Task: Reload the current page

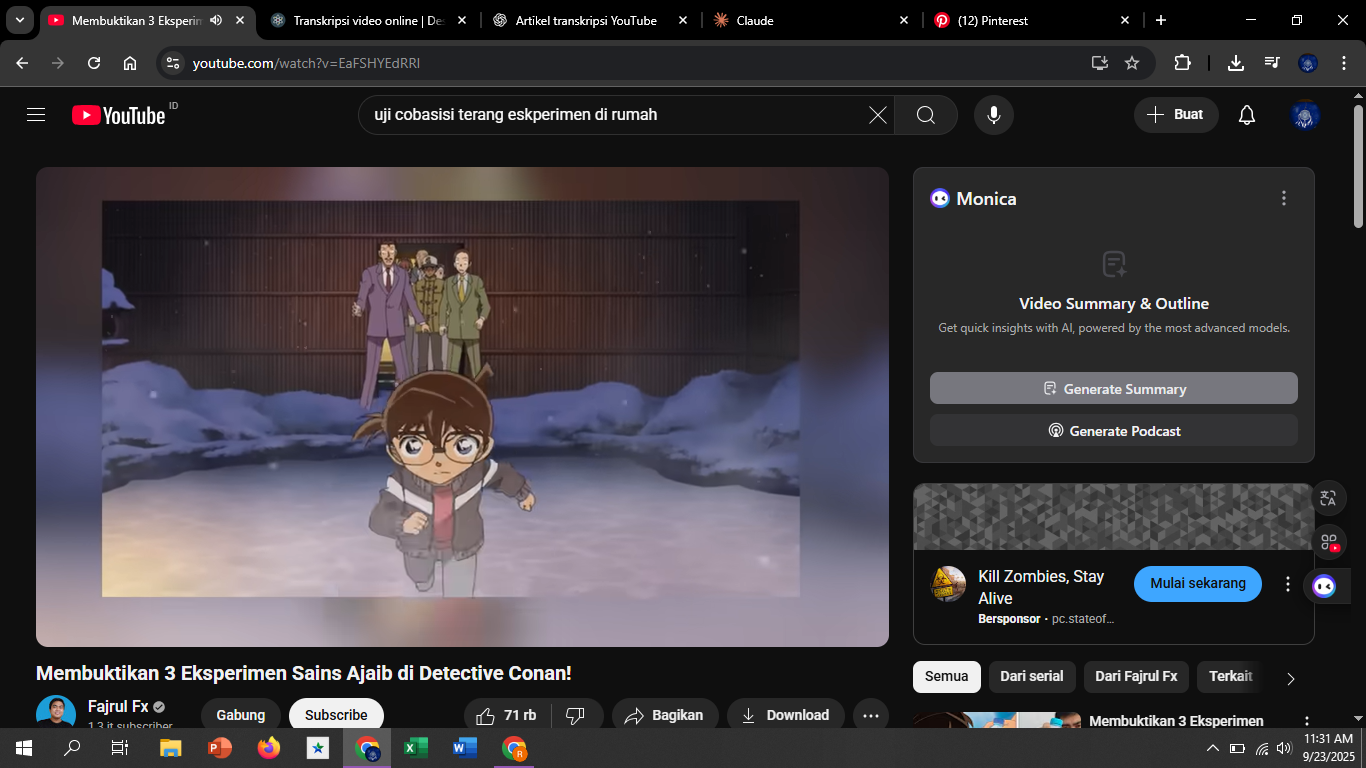Action: [x=94, y=63]
